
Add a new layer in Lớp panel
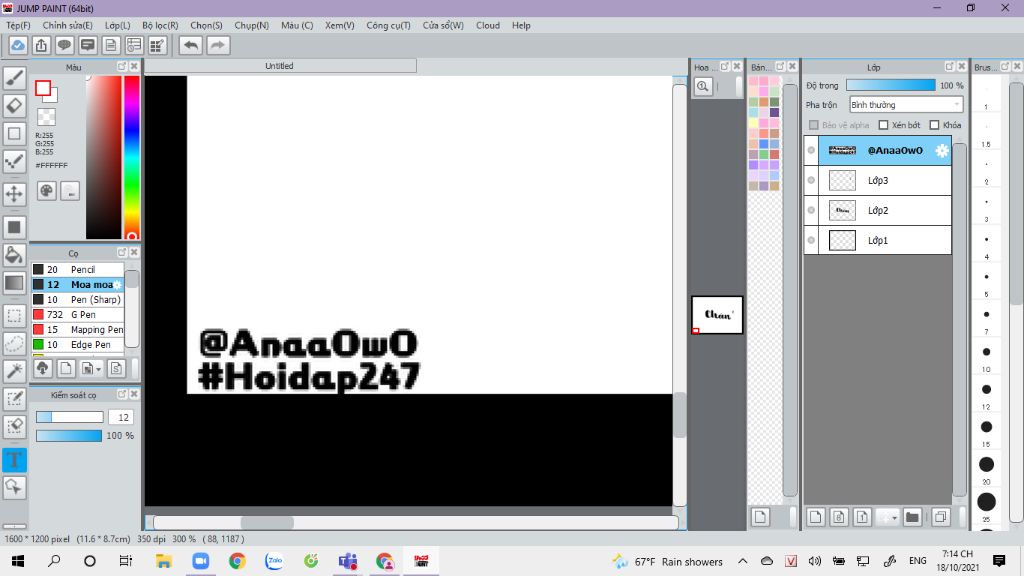[815, 517]
